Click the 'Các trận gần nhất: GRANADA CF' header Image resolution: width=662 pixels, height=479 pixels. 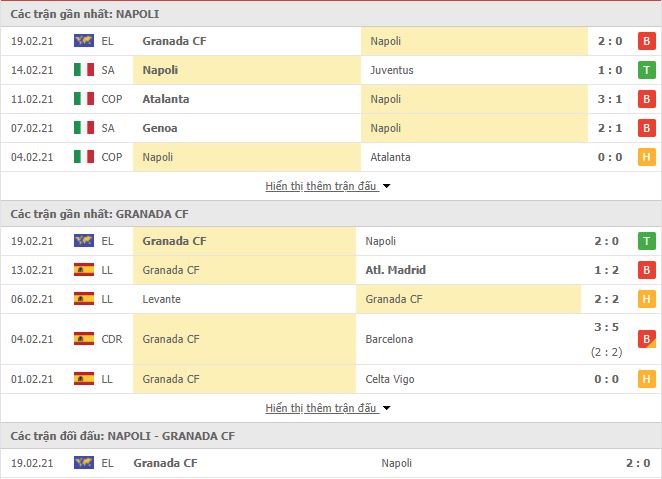click(x=100, y=214)
